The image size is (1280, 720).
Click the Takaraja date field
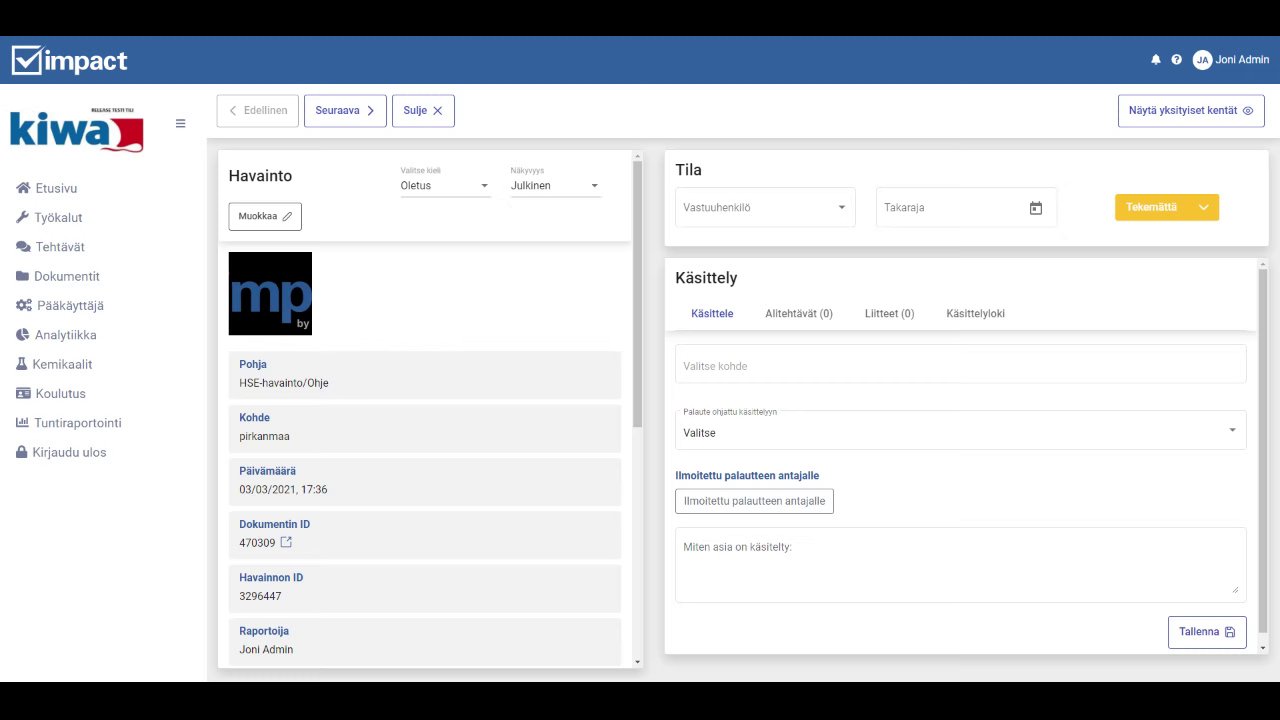[966, 207]
